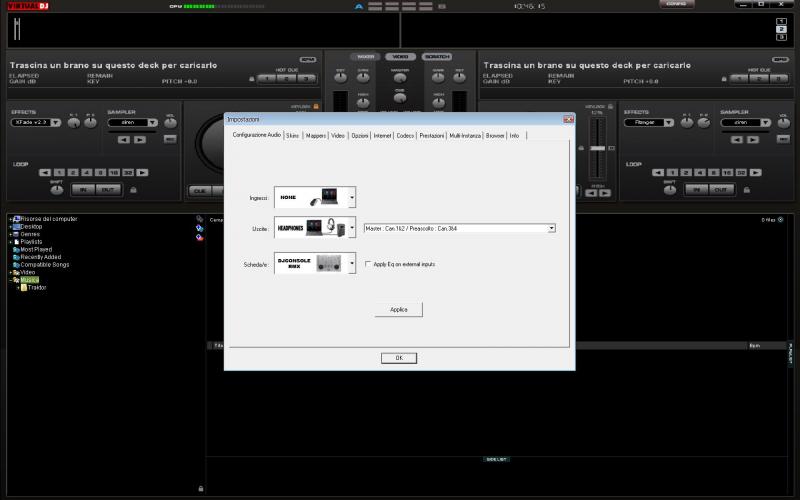Viewport: 800px width, 500px height.
Task: Open the Recently Added list
Action: tap(40, 257)
